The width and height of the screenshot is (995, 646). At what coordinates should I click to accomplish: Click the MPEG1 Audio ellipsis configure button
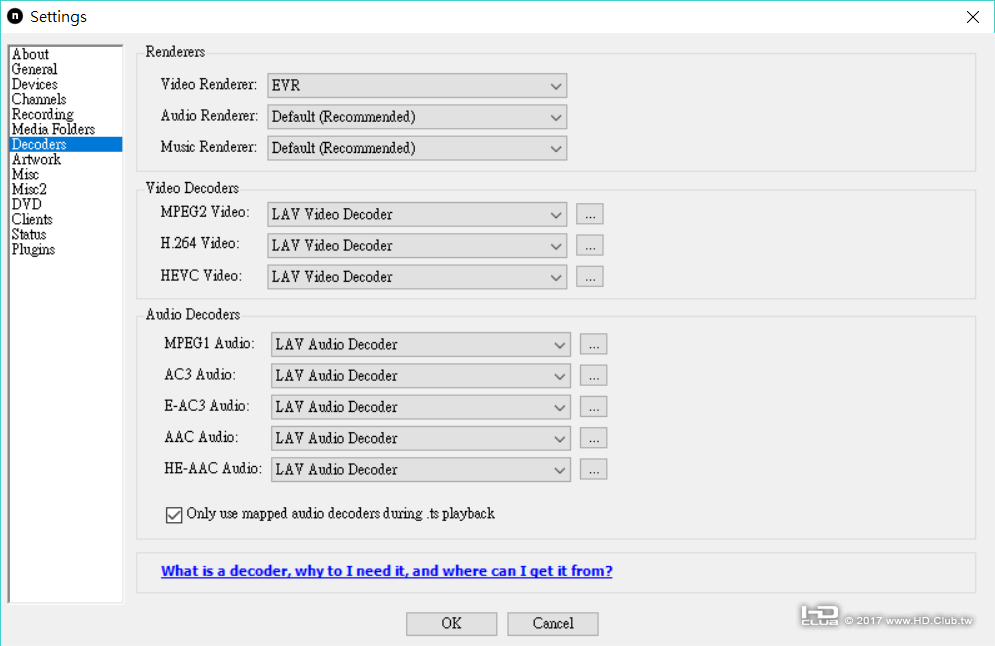(x=594, y=345)
